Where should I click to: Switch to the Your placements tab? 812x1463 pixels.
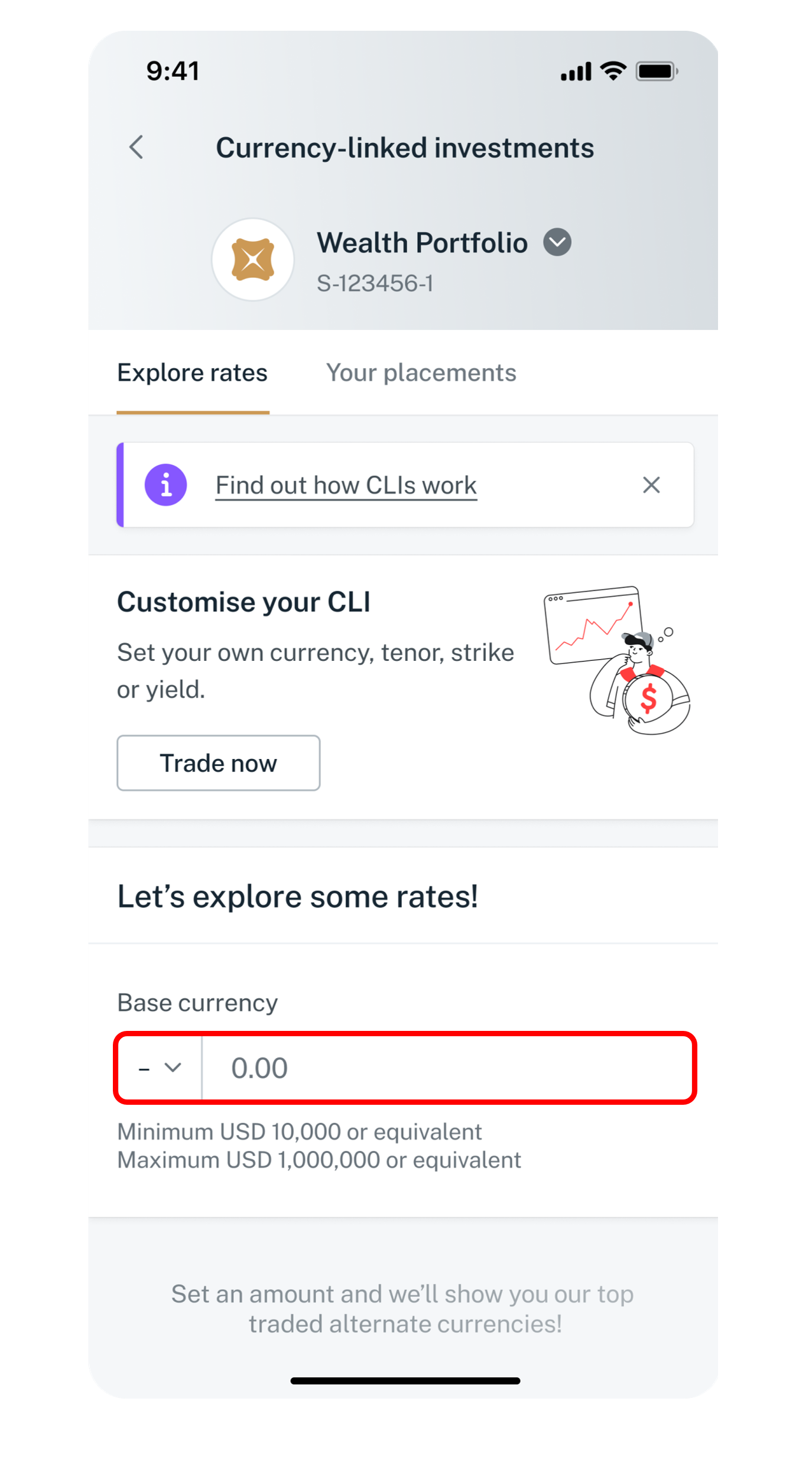(x=421, y=373)
